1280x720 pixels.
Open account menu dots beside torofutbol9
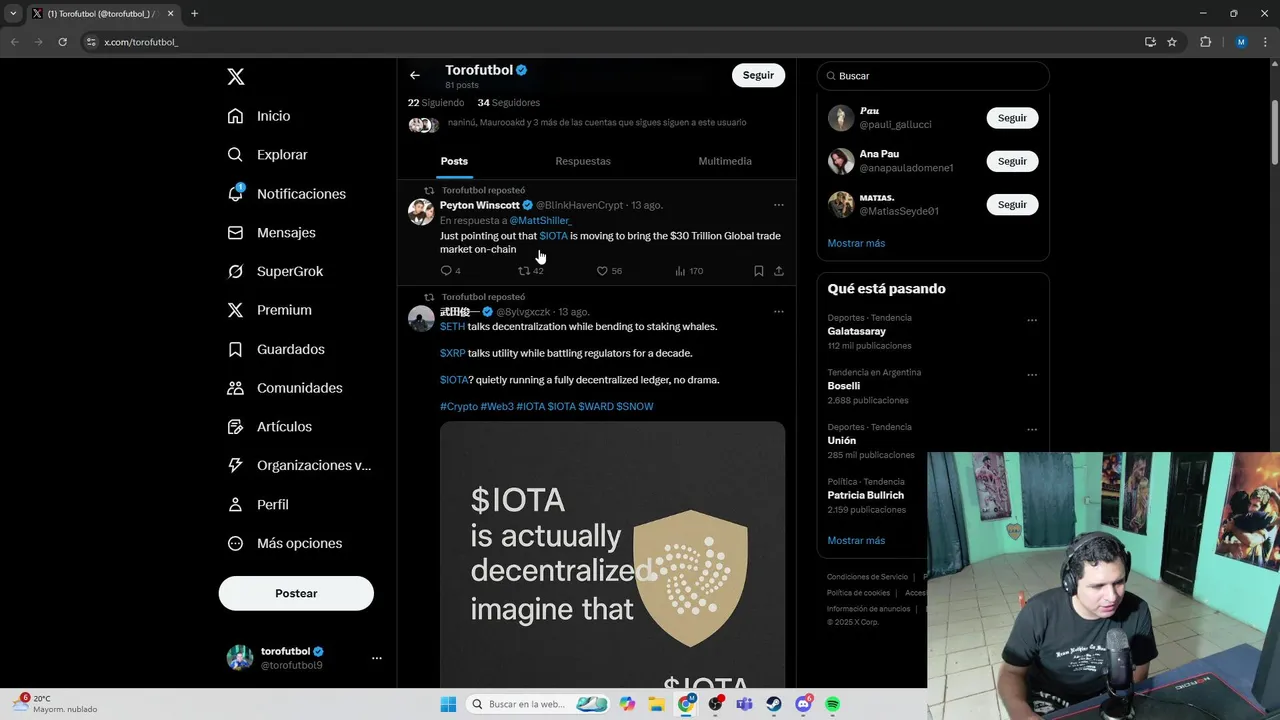377,658
